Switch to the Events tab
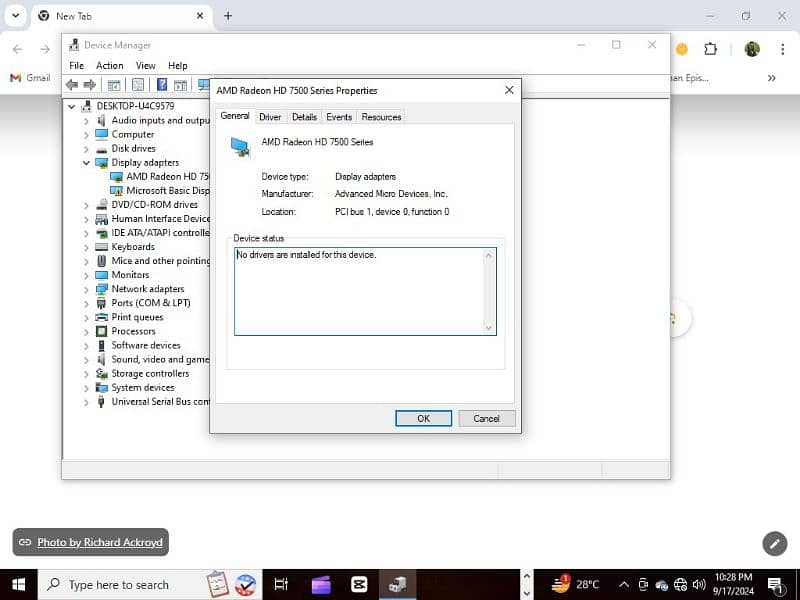800x600 pixels. [339, 117]
